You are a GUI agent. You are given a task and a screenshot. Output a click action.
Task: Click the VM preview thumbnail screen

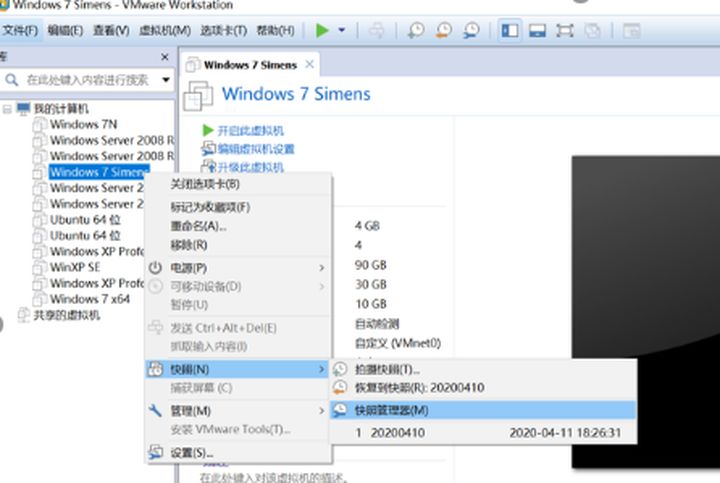[x=646, y=312]
